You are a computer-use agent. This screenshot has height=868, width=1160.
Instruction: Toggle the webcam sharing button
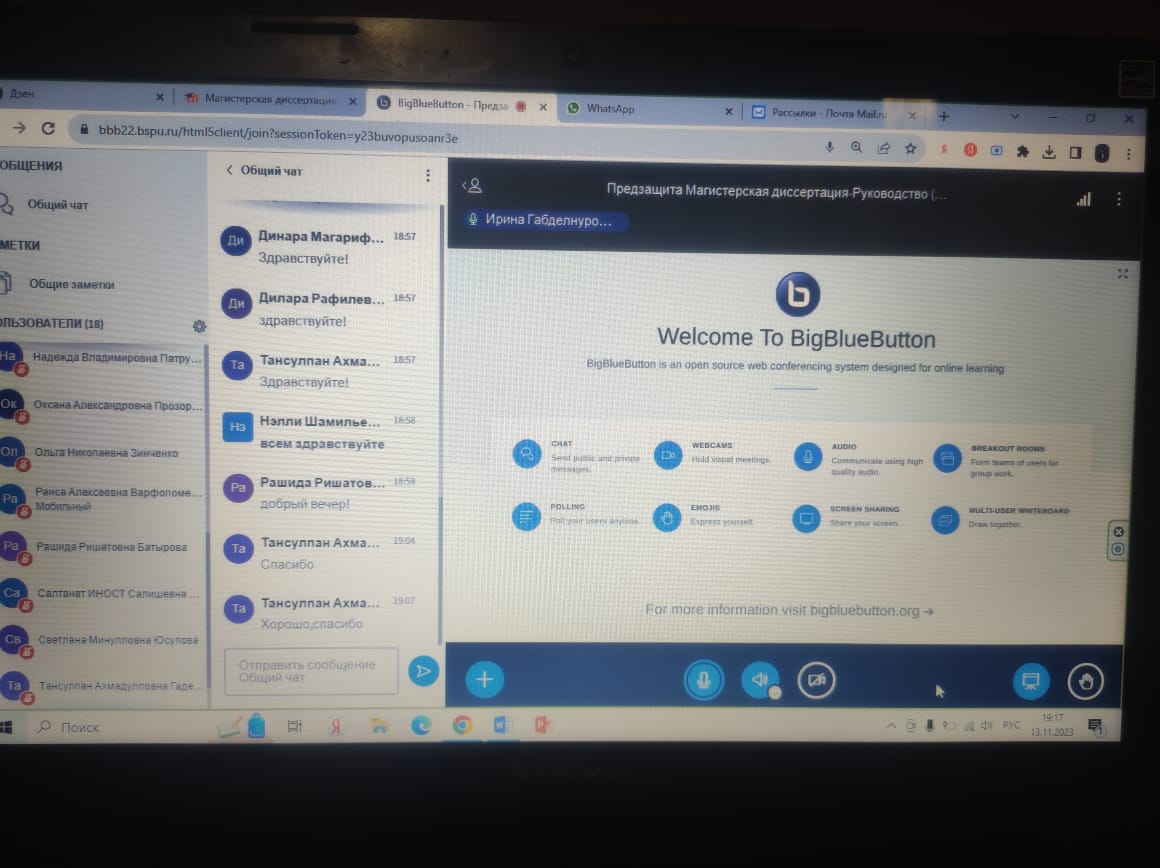pos(816,681)
